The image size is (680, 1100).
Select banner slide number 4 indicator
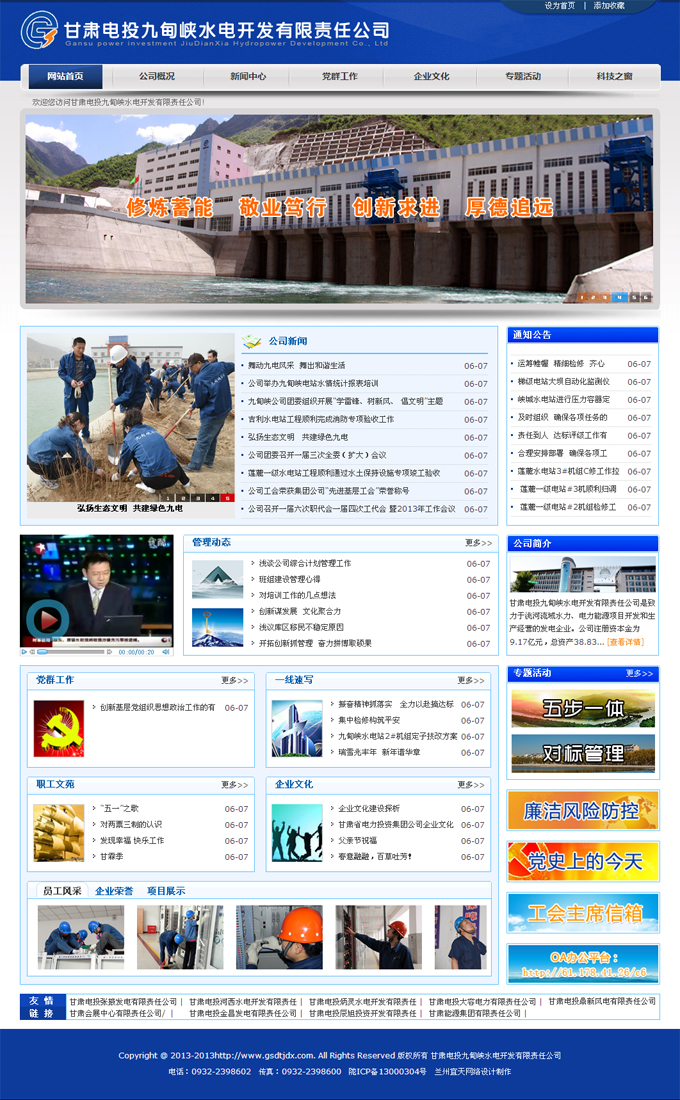[620, 297]
